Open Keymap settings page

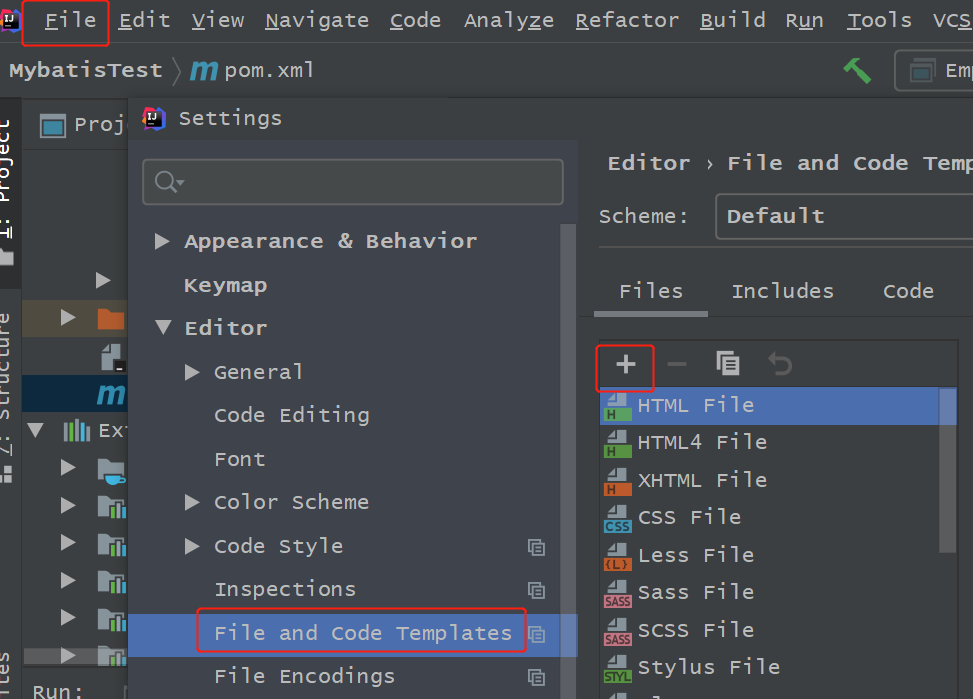click(x=225, y=285)
